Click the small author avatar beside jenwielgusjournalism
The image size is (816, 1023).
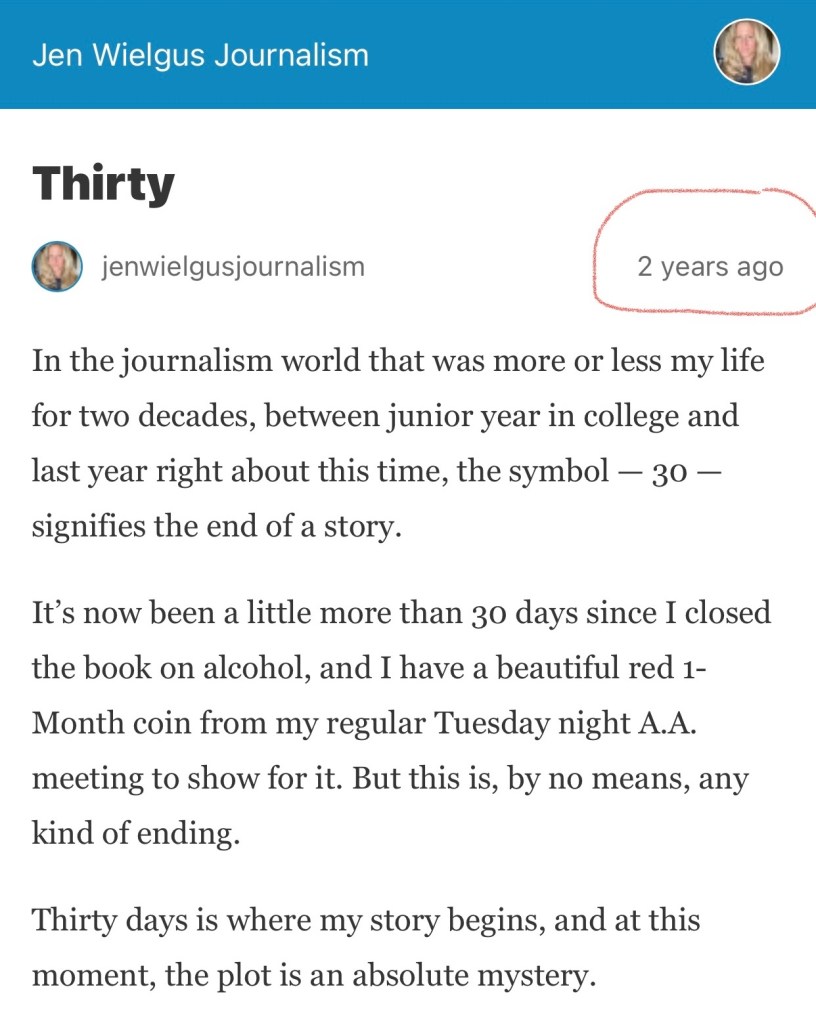[x=57, y=267]
